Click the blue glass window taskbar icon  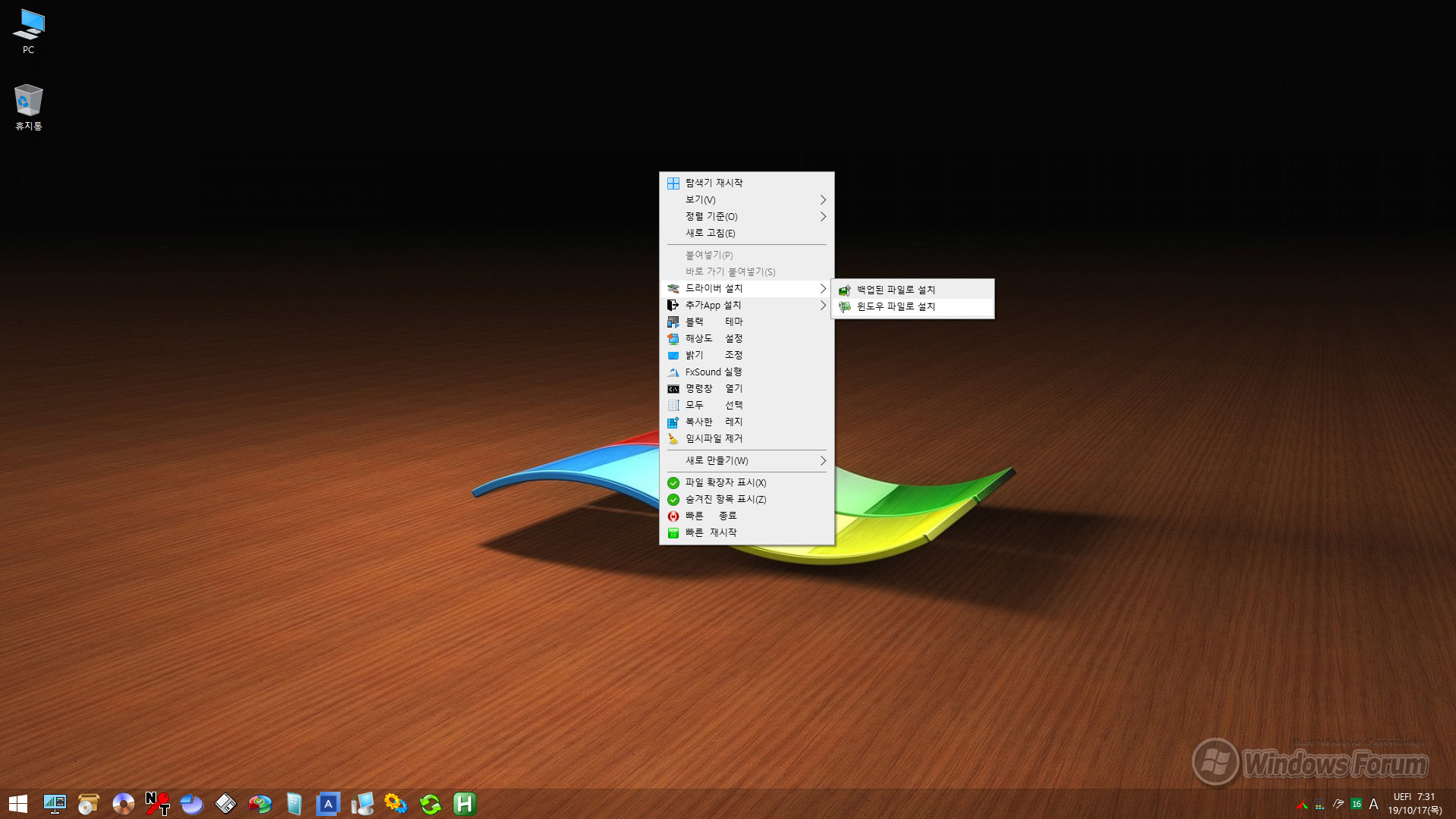[x=294, y=804]
